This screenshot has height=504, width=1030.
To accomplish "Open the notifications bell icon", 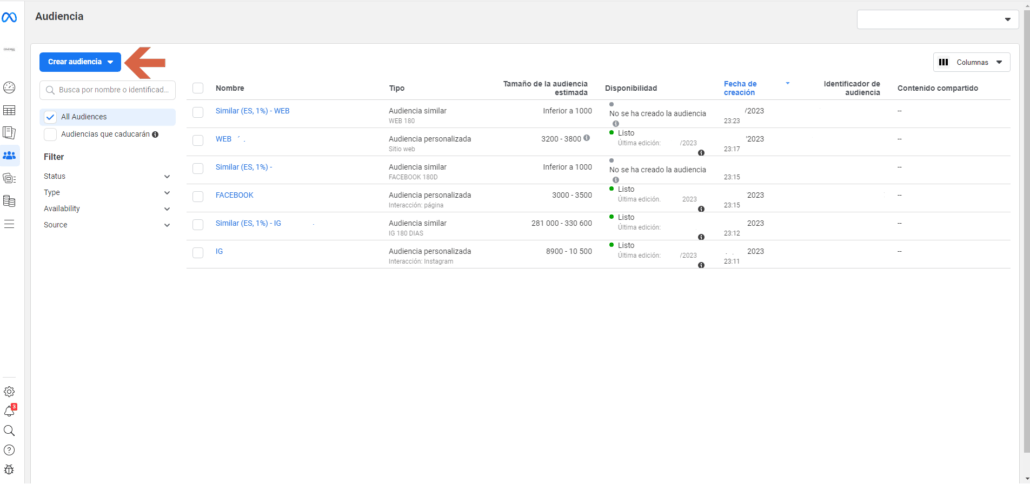I will [x=9, y=411].
